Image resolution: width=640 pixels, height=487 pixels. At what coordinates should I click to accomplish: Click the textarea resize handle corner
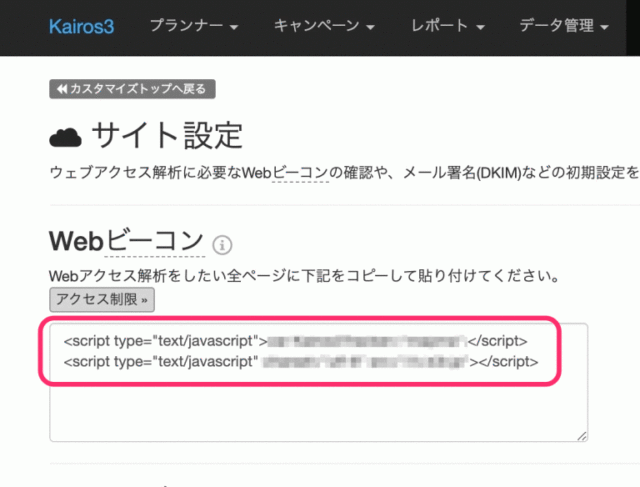coord(582,436)
